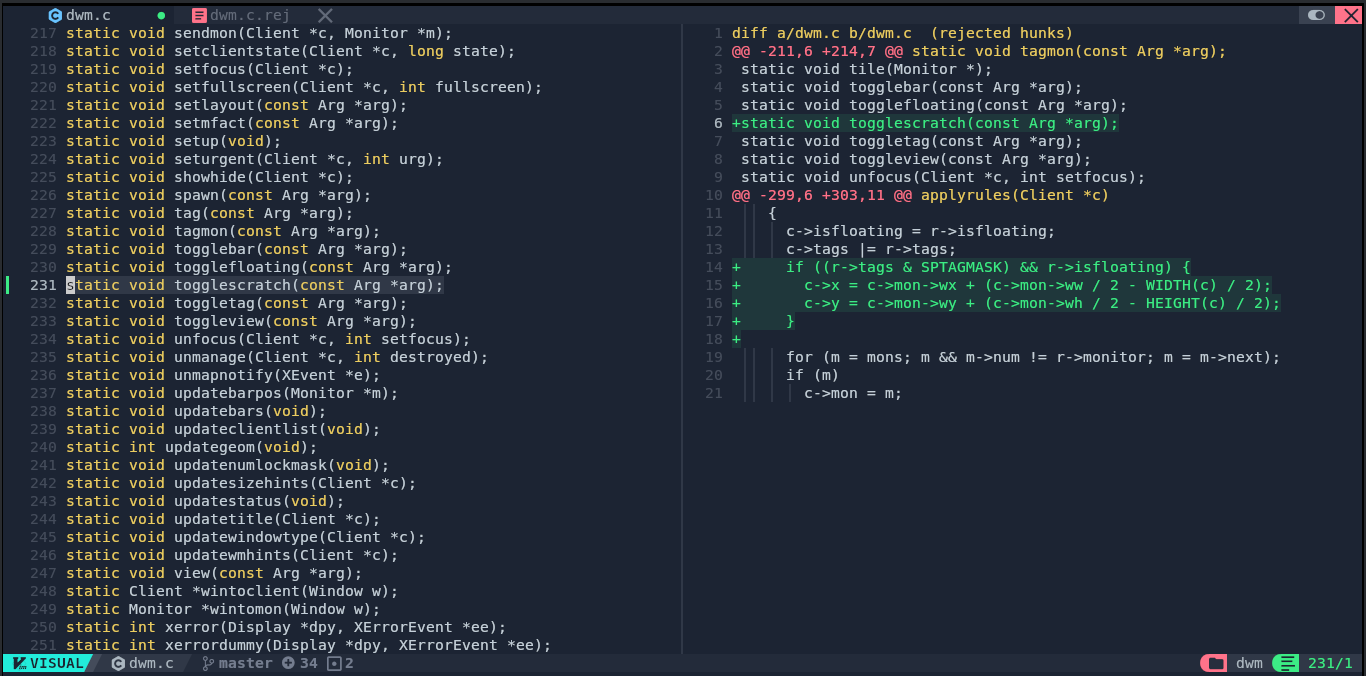Screen dimensions: 1366x676
Task: Click setfullscreen declaration on line 220
Action: 304,87
